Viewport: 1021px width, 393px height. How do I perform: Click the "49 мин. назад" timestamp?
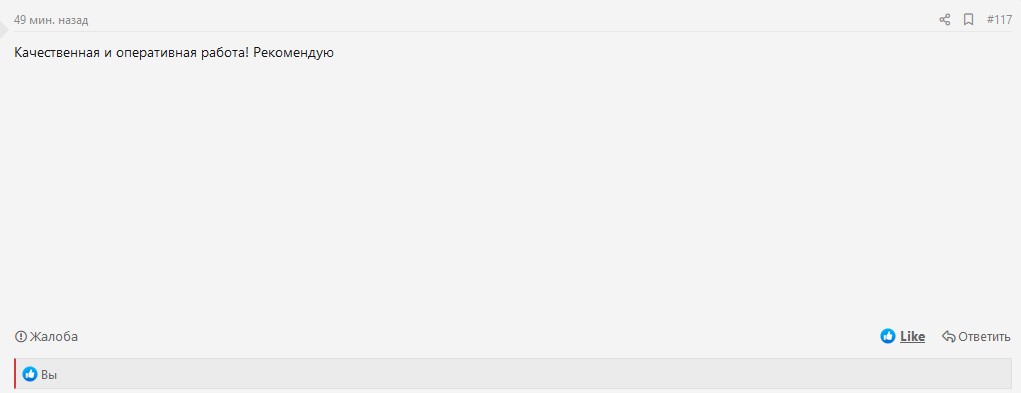pyautogui.click(x=51, y=20)
